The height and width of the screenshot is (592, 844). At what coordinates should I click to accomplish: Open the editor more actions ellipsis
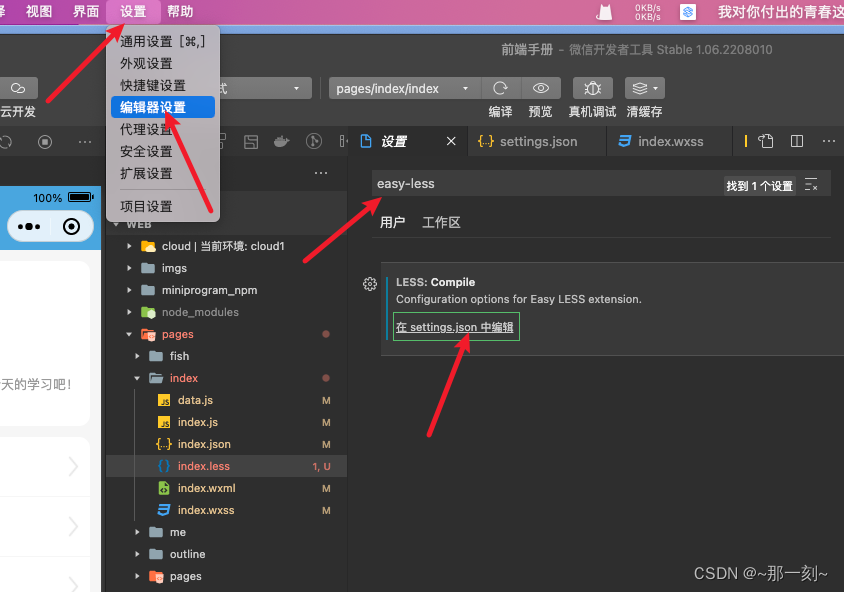pyautogui.click(x=828, y=141)
